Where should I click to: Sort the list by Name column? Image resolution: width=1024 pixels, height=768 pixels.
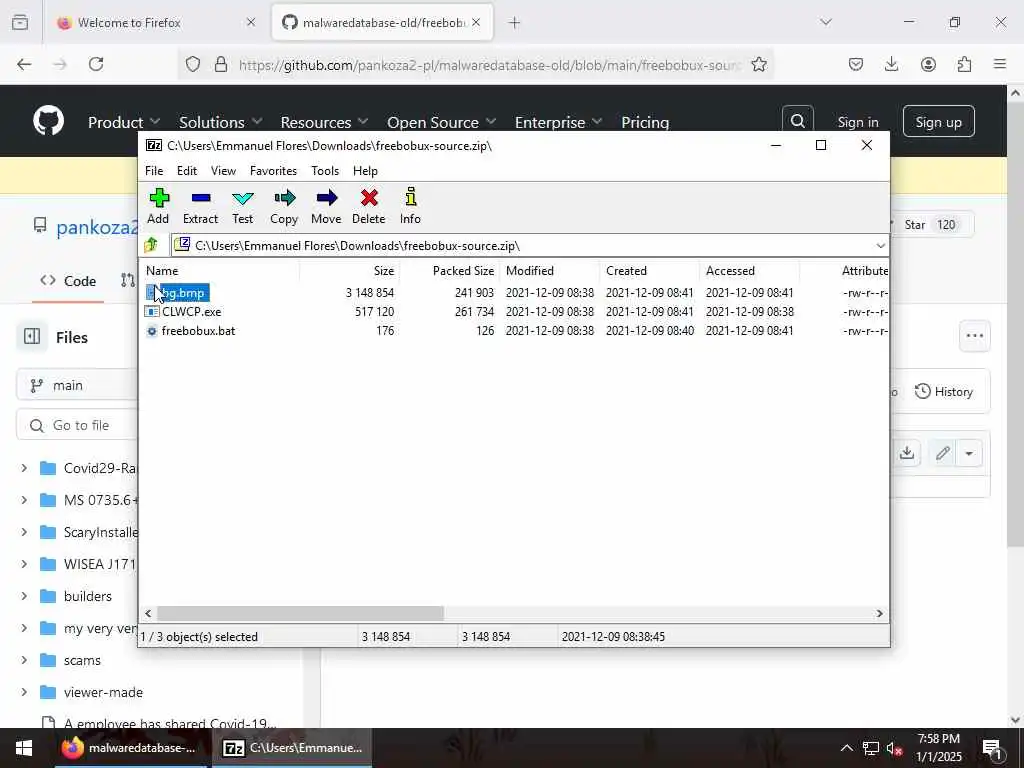[162, 270]
